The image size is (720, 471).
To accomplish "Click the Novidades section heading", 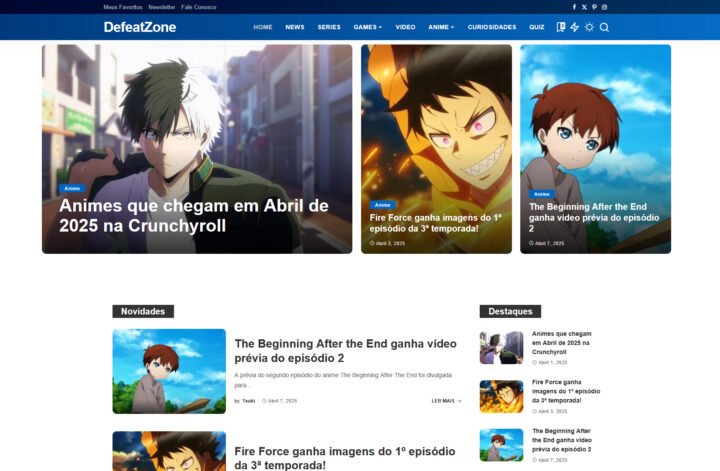I will 143,311.
